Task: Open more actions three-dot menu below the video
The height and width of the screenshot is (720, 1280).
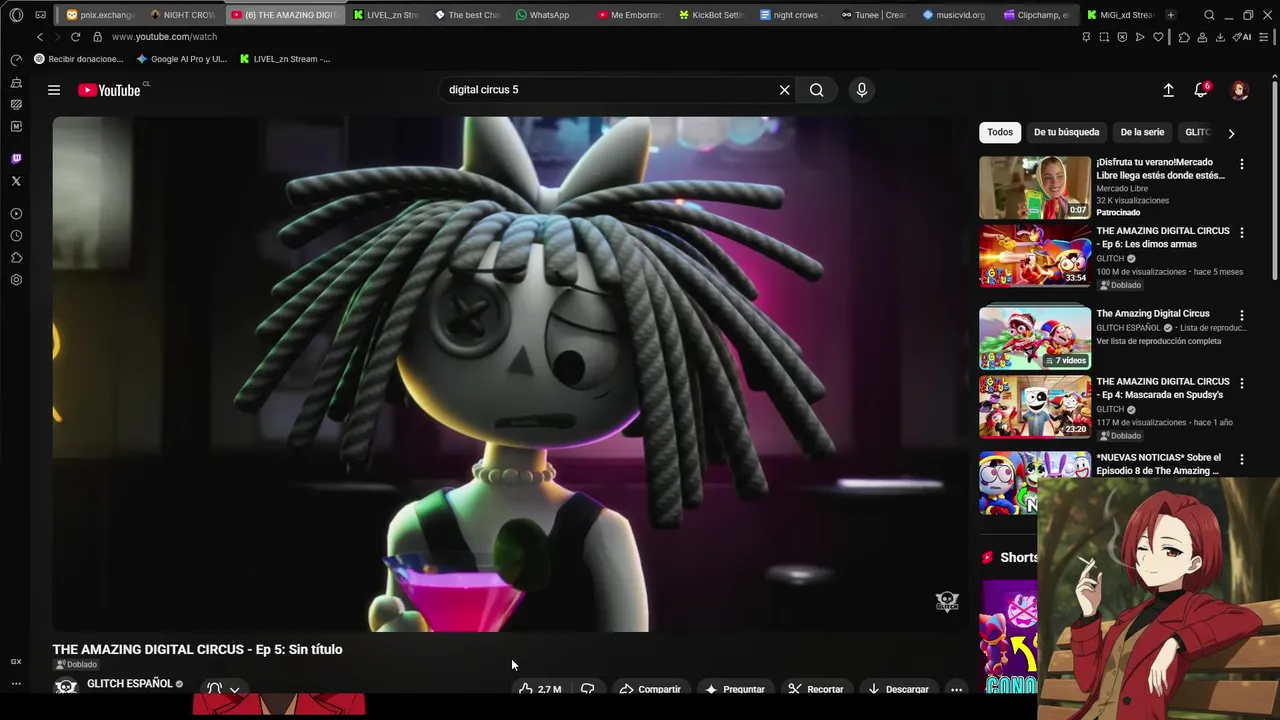Action: 956,689
